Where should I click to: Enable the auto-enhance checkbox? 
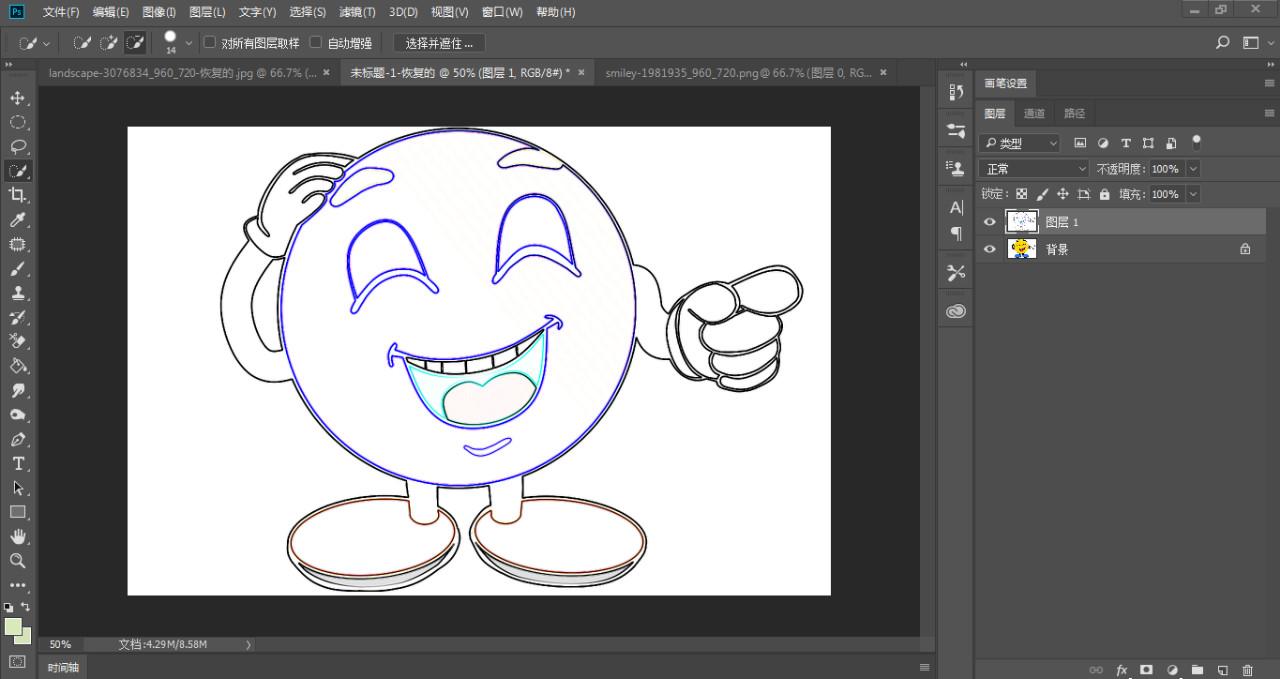point(316,43)
